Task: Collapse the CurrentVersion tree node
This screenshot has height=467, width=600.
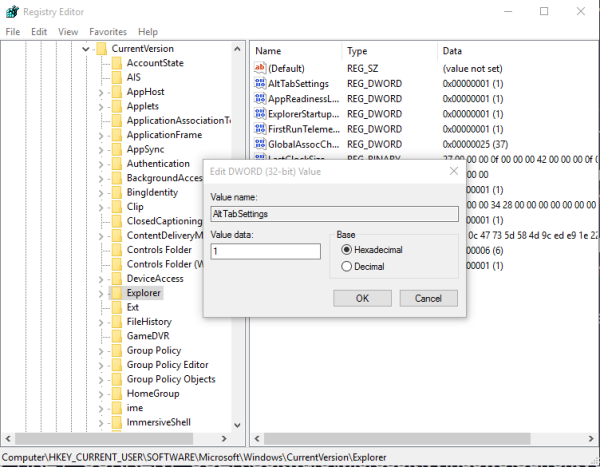Action: [x=86, y=49]
